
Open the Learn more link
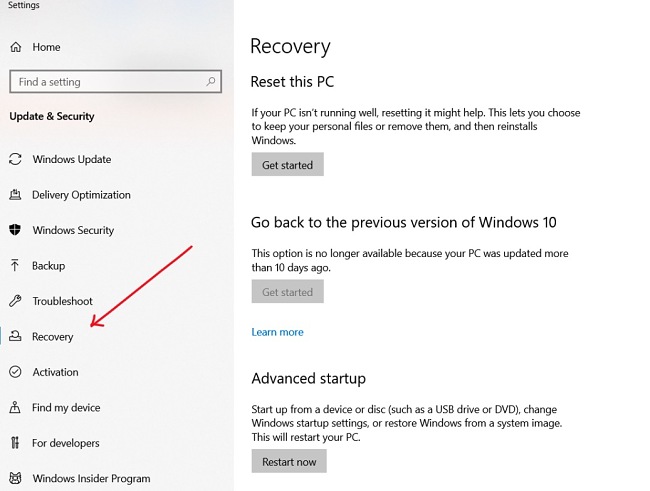tap(277, 332)
